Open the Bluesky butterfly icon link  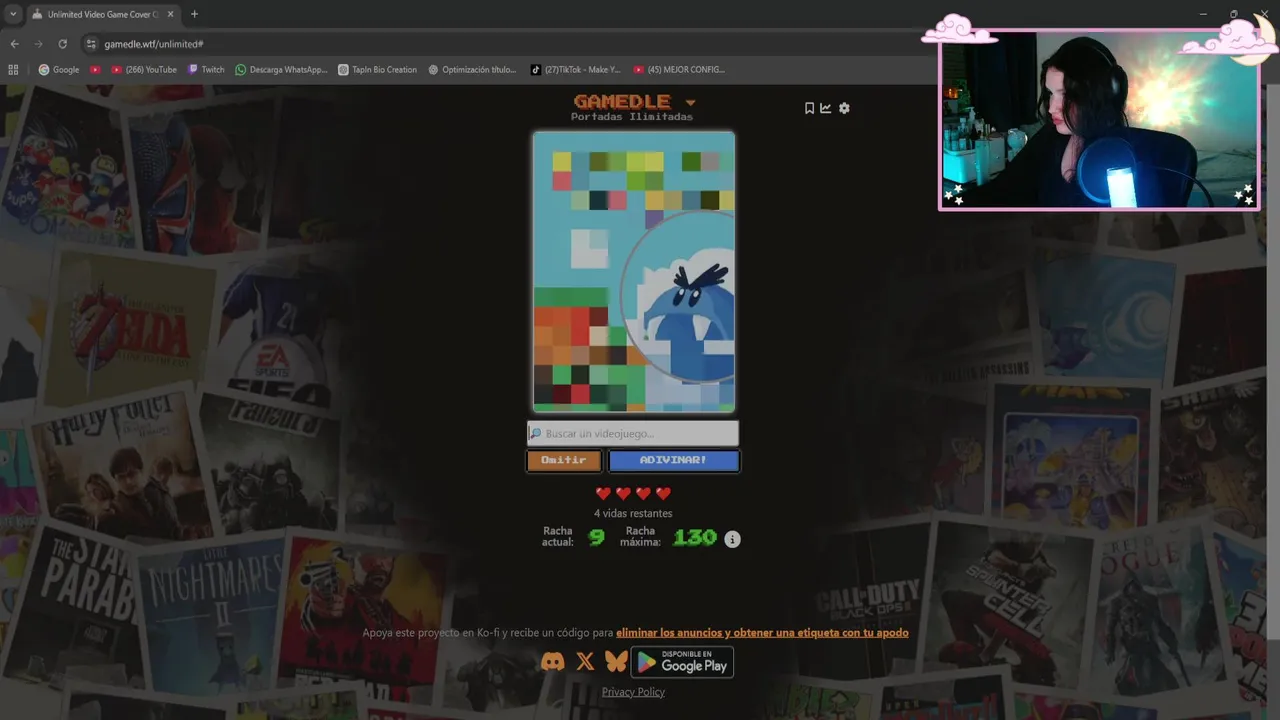point(616,661)
